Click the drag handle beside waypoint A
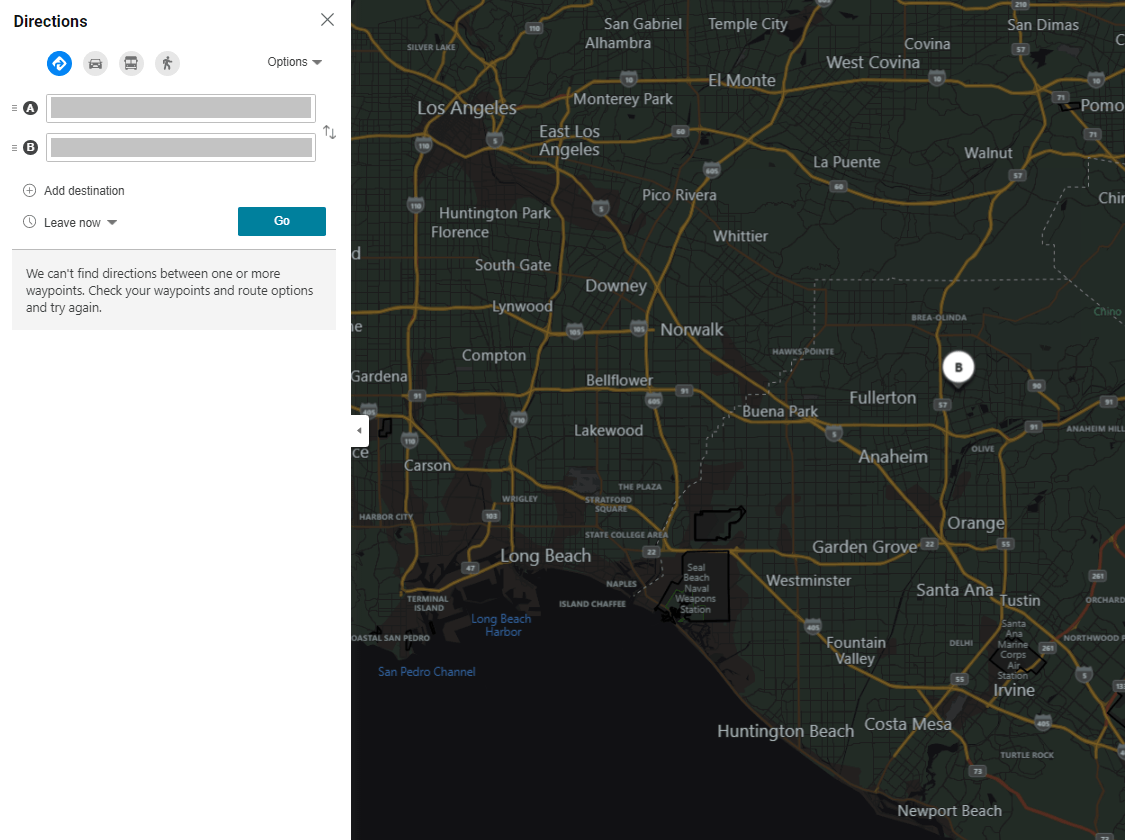 [x=13, y=107]
